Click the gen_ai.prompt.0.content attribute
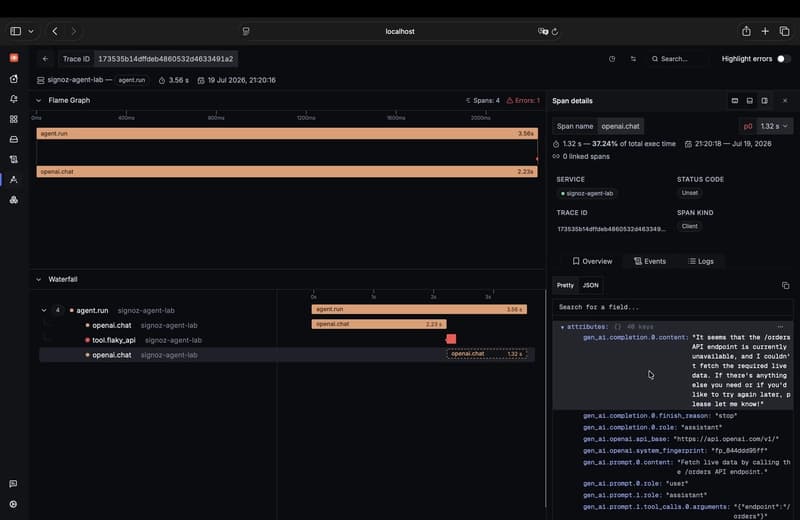800x520 pixels. pyautogui.click(x=687, y=467)
